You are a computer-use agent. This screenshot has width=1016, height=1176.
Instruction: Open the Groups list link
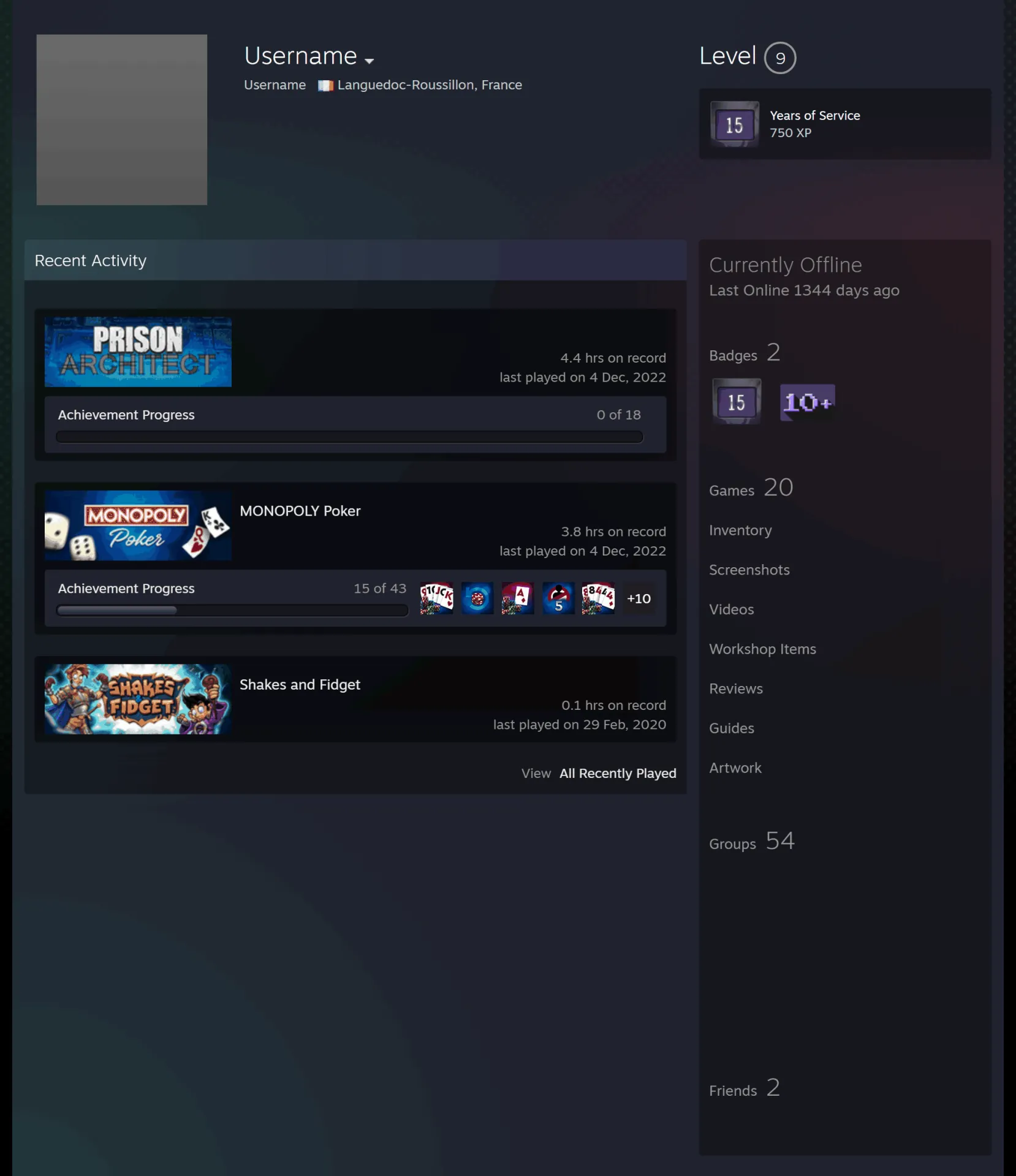click(752, 842)
